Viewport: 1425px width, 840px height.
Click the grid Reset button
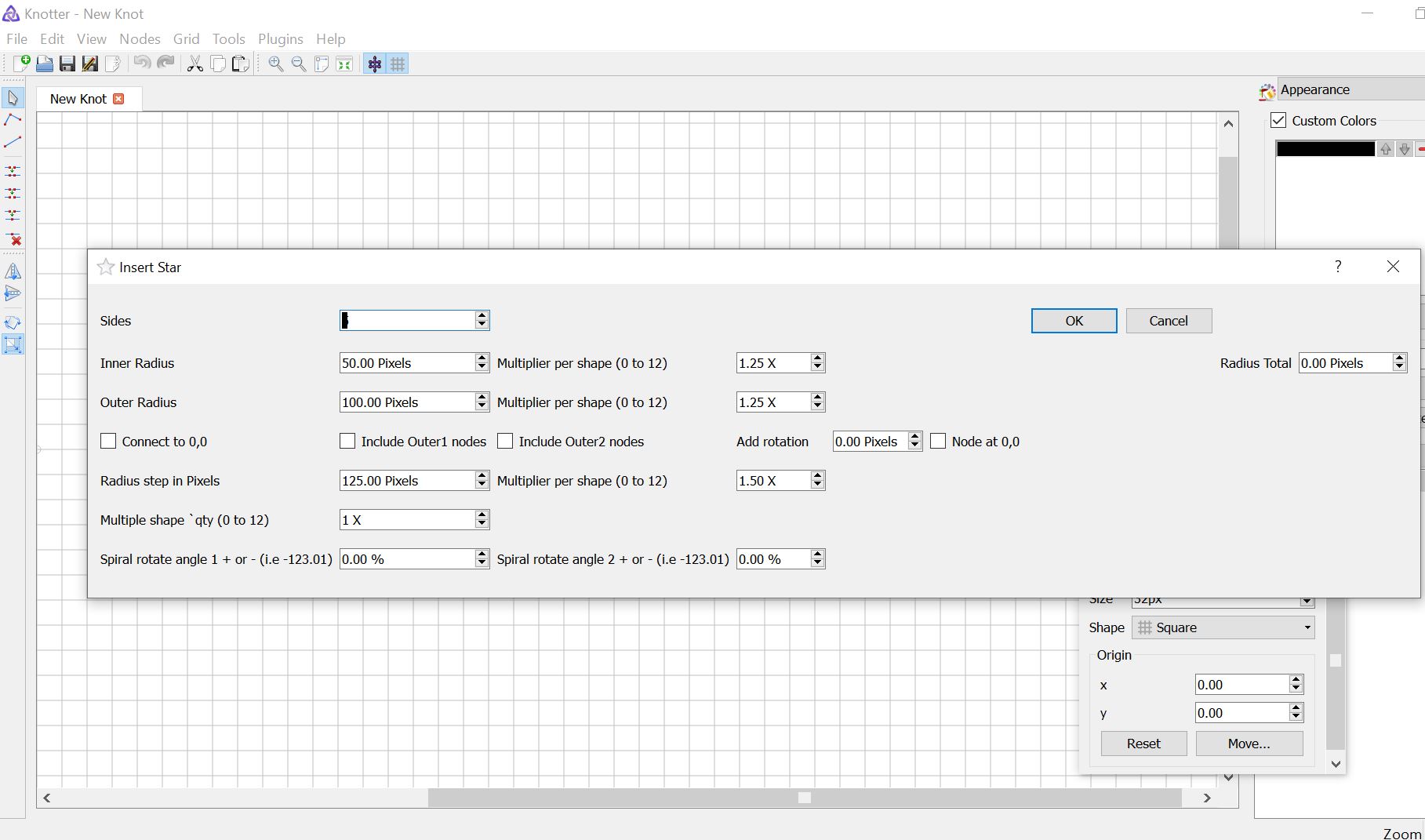(x=1143, y=744)
